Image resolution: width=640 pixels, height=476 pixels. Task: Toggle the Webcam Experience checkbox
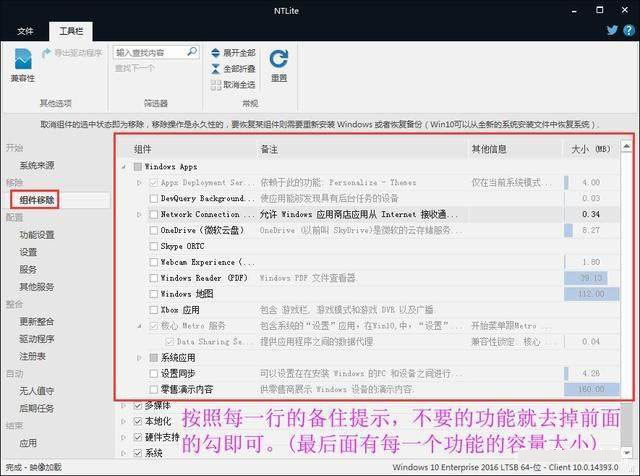tap(153, 262)
